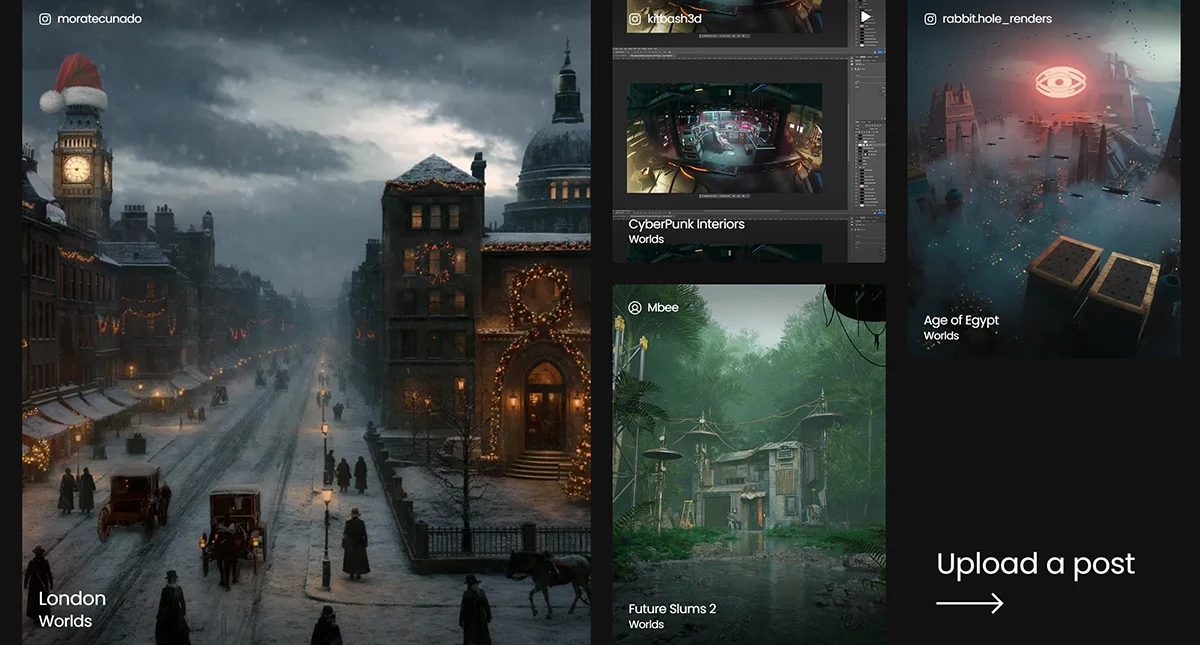The image size is (1200, 645).
Task: Click the Instagram icon beside rabbit.hole_renders
Action: (x=930, y=19)
